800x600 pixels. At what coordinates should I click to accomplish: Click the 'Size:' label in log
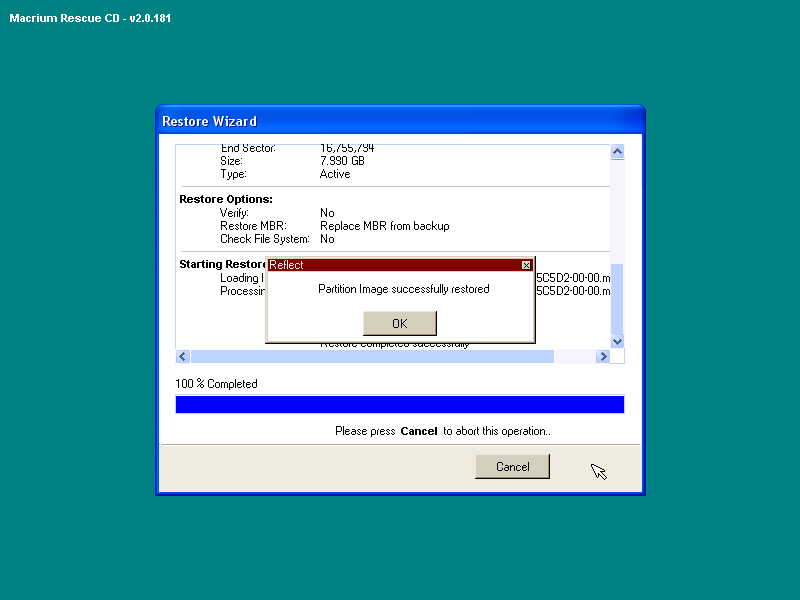(x=231, y=161)
